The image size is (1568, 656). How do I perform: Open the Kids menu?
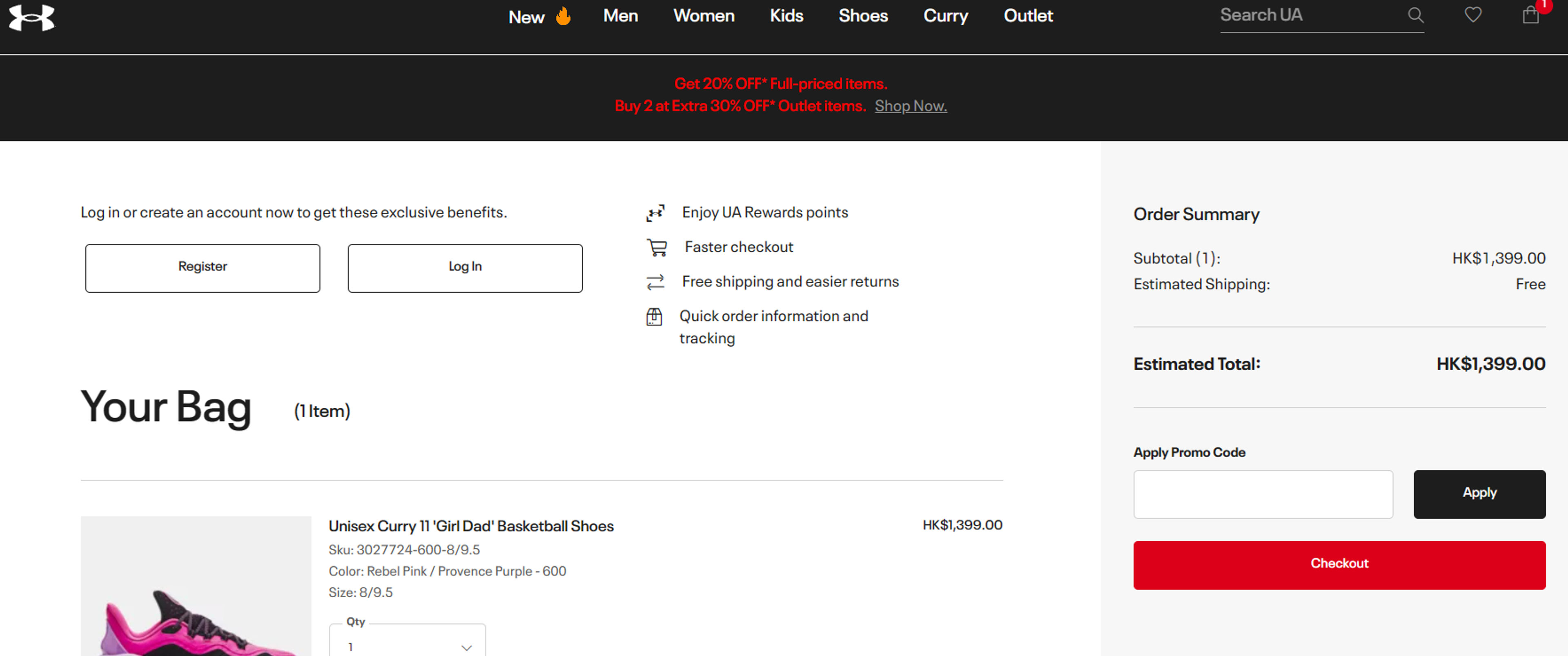pos(786,16)
